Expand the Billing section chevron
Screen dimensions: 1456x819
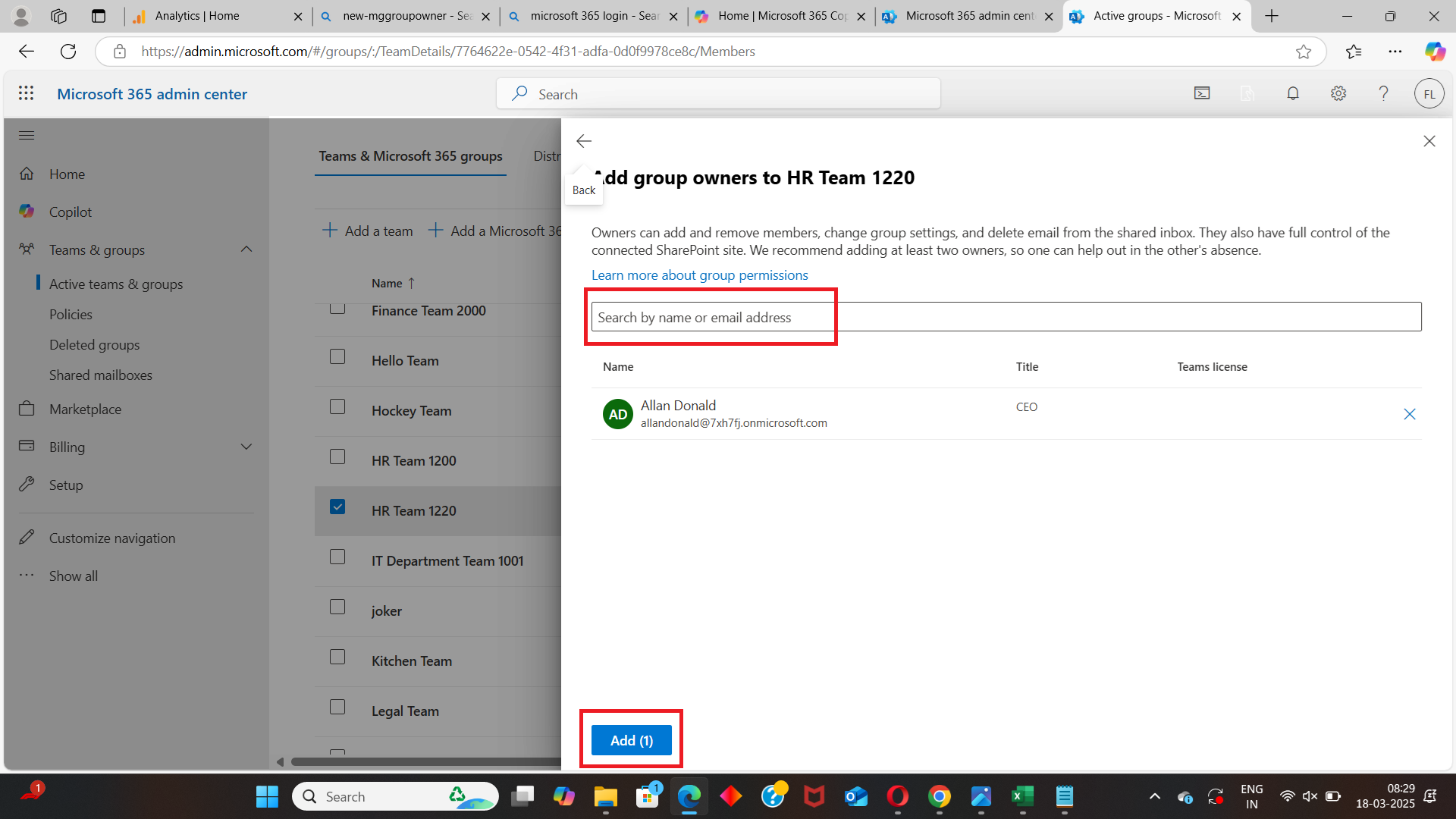pos(246,447)
